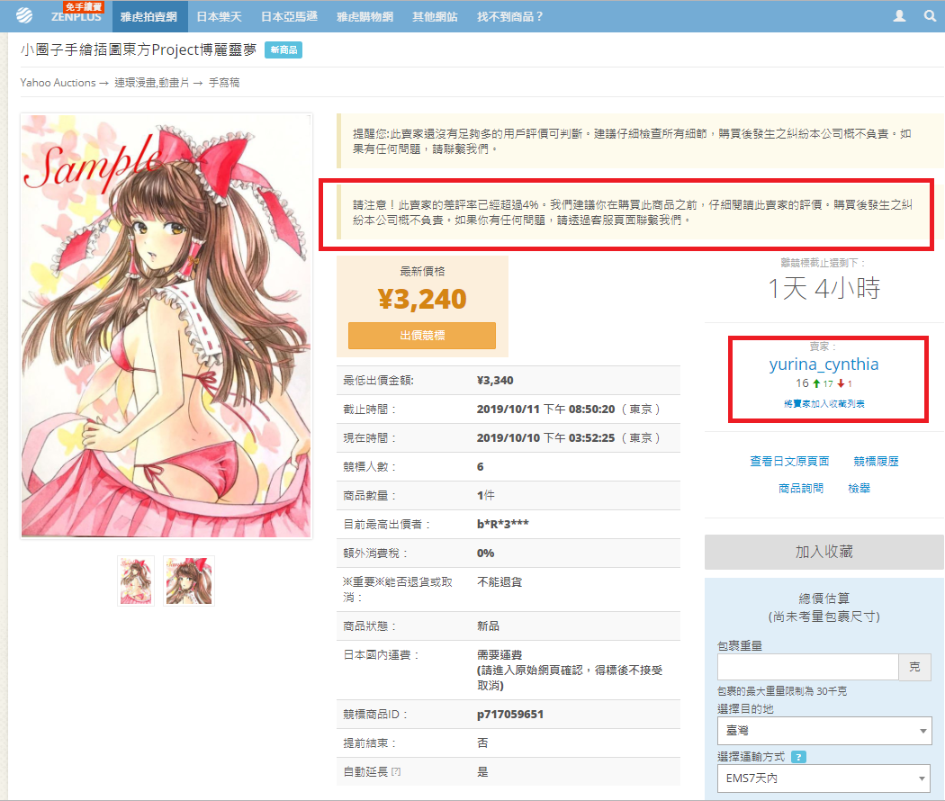
Task: Click the product title 小圈子手繪插圖東方Project博麗靈夢
Action: (x=139, y=49)
